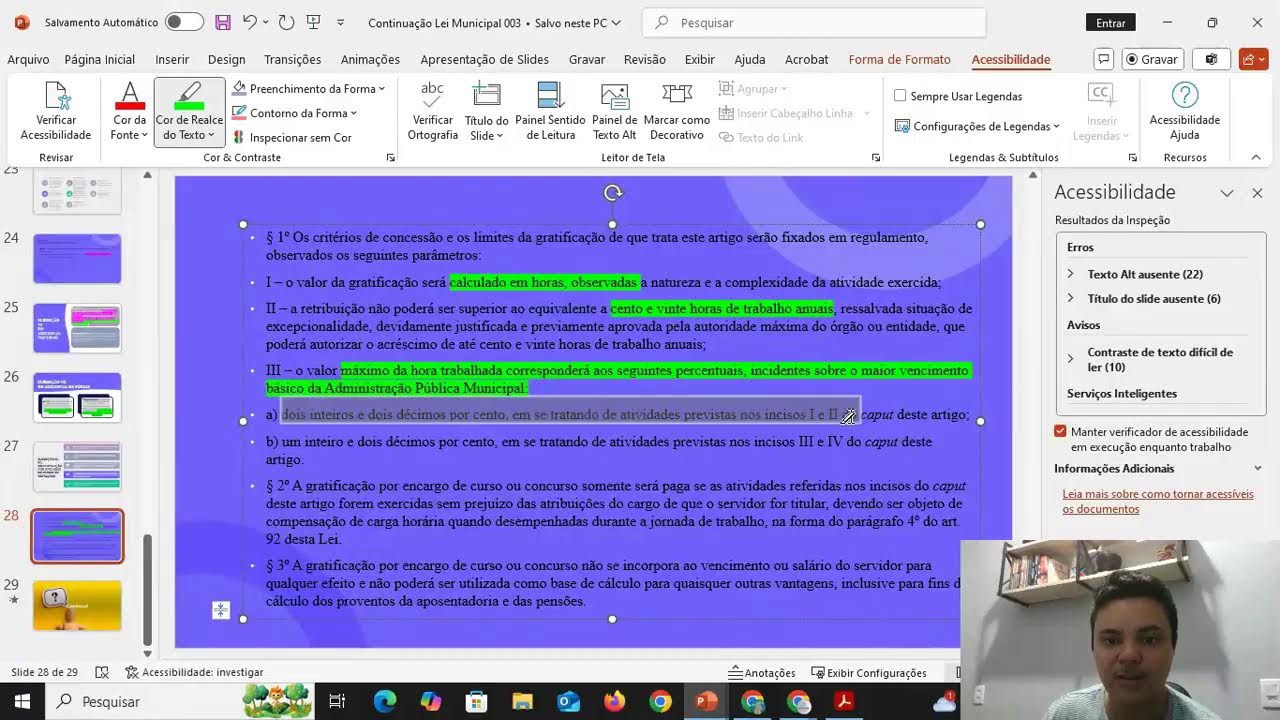This screenshot has height=720, width=1280.
Task: Close the Acessibilidade pane
Action: [1257, 193]
